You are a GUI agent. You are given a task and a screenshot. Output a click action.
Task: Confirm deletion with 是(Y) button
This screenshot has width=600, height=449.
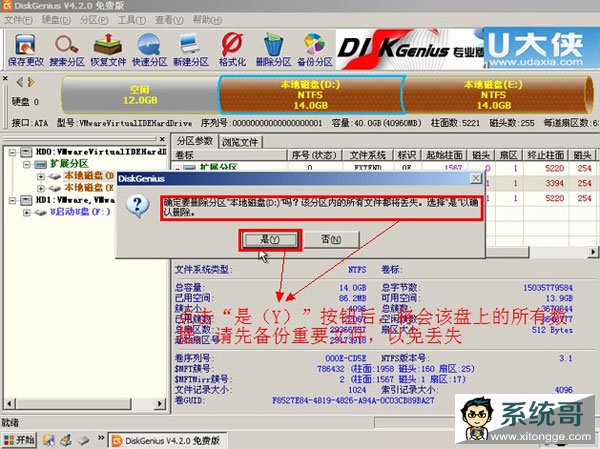(270, 240)
